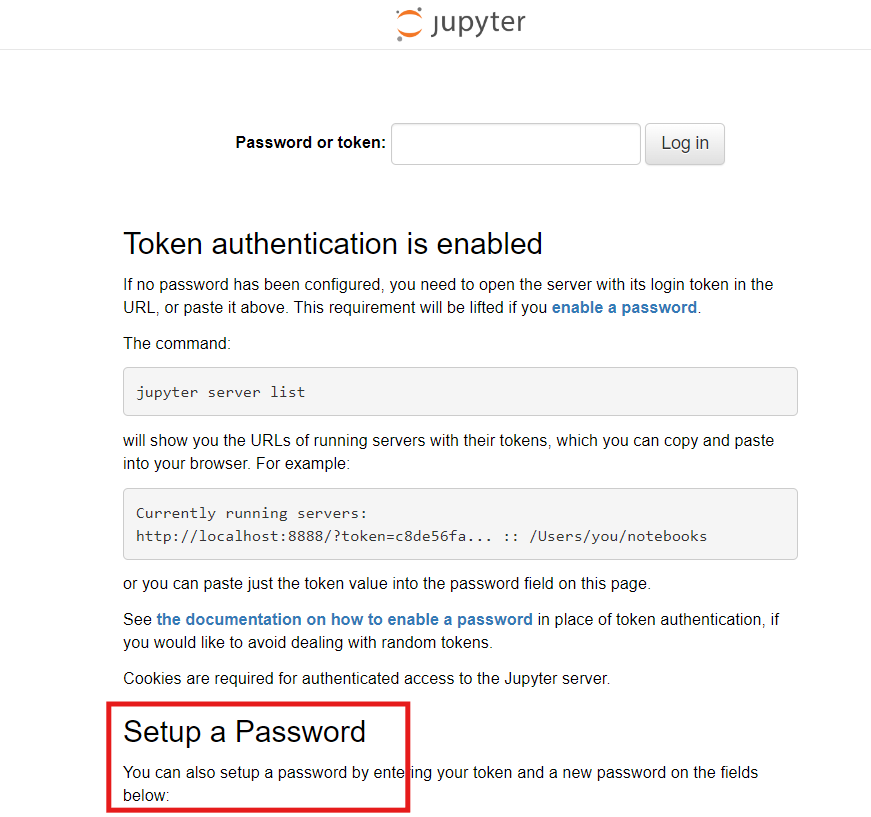Click the sentence about pasting just the token value
Image resolution: width=871 pixels, height=817 pixels.
coord(387,584)
